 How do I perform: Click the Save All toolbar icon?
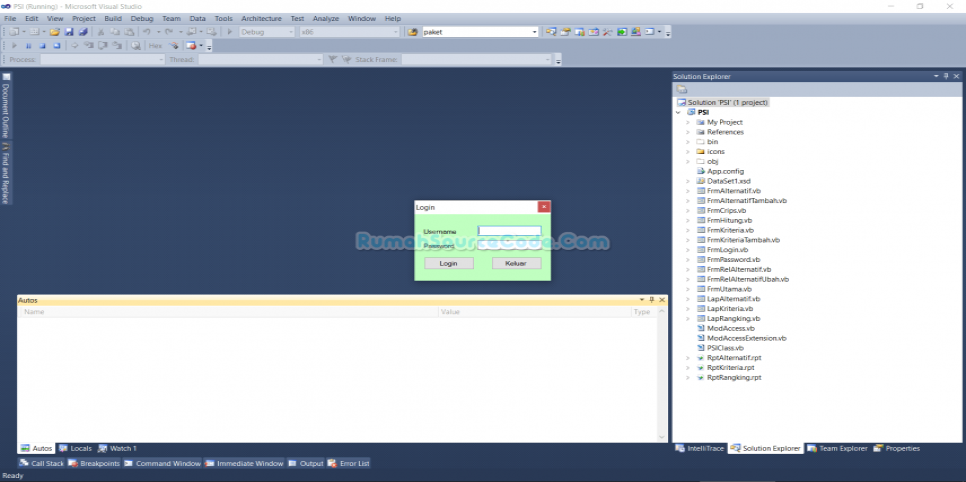point(83,32)
